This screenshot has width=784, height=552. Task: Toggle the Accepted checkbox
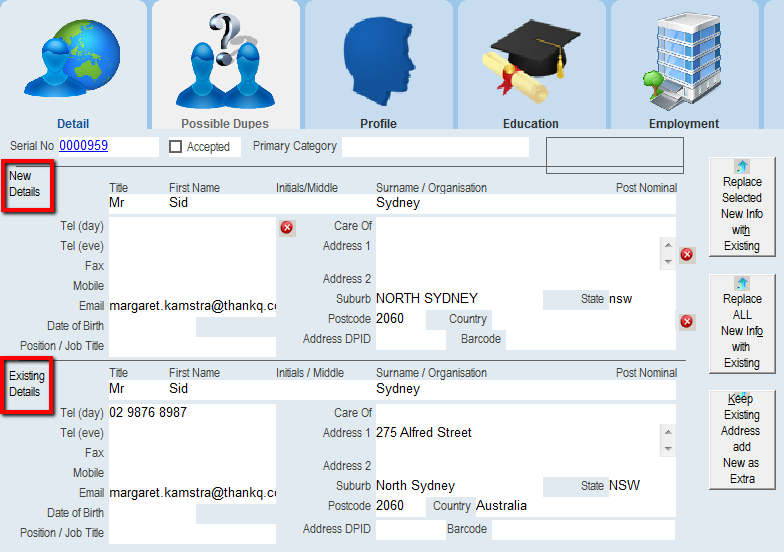(x=176, y=147)
